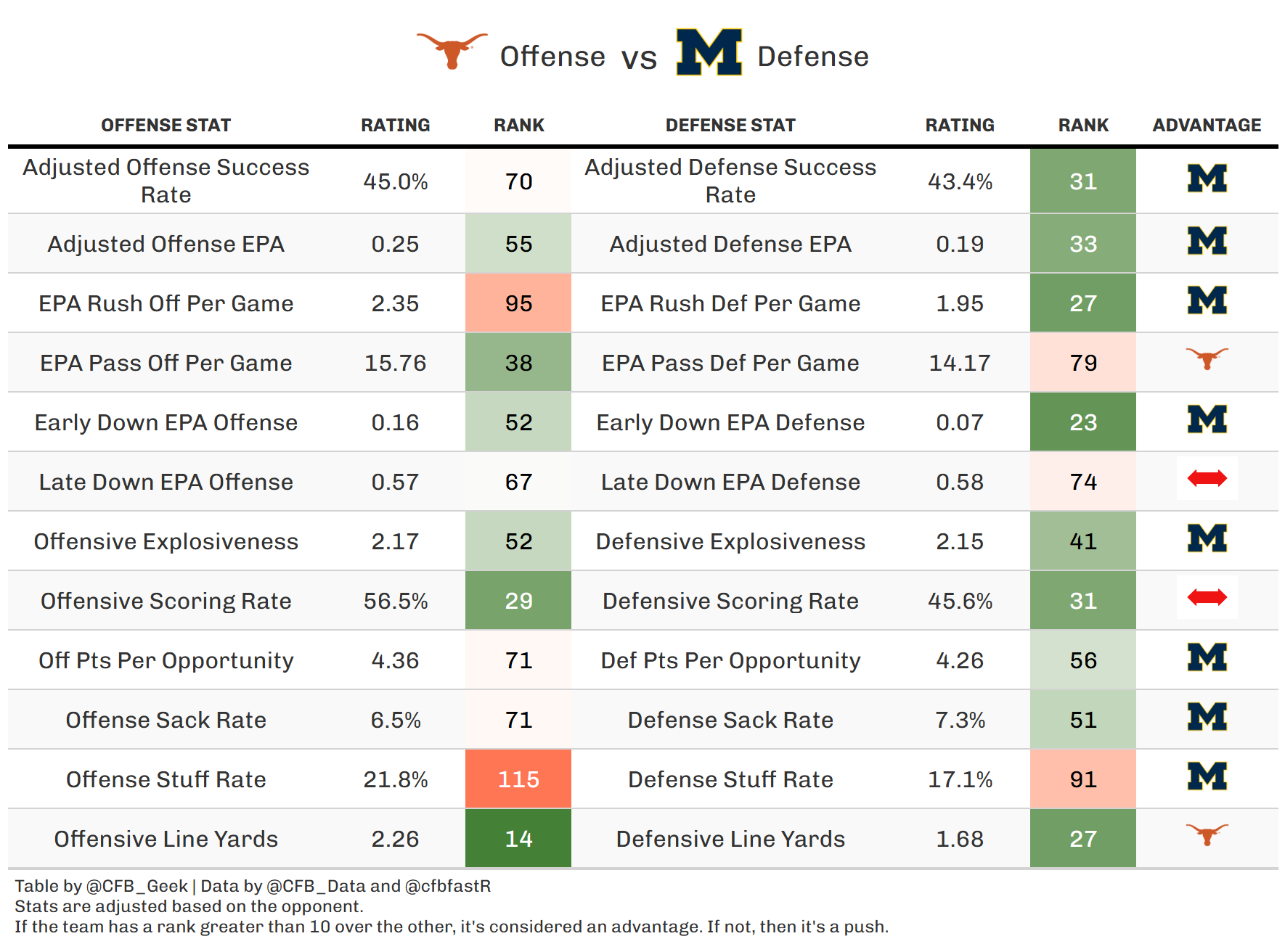Screen dimensions: 1285x952
Task: Click the Michigan logo in the title
Action: pos(709,52)
